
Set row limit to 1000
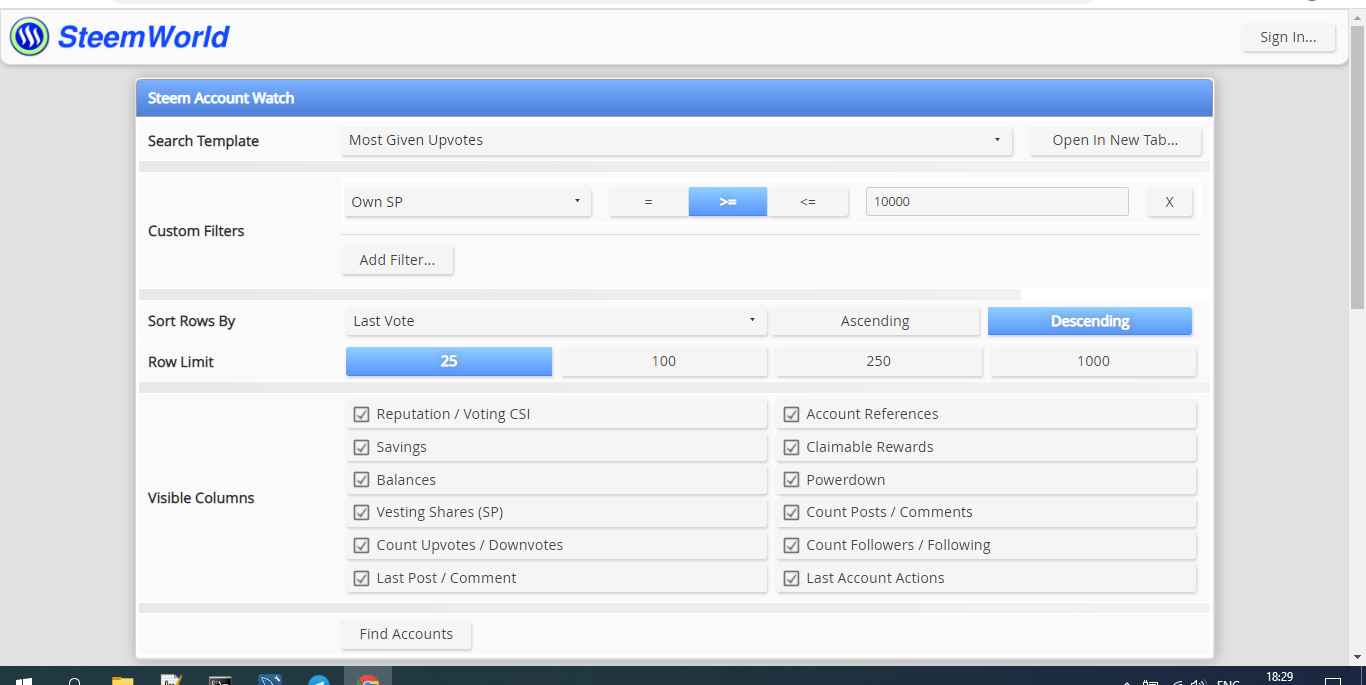click(1093, 361)
